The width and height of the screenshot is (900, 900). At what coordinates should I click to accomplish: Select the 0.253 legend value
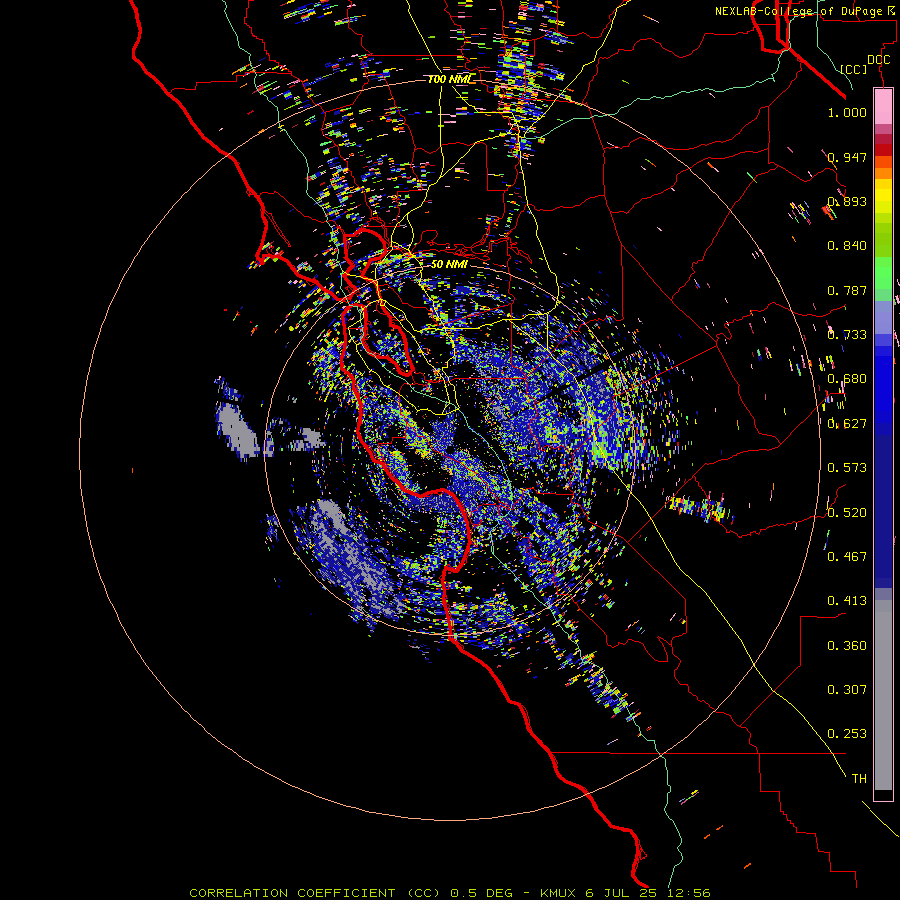coord(847,734)
